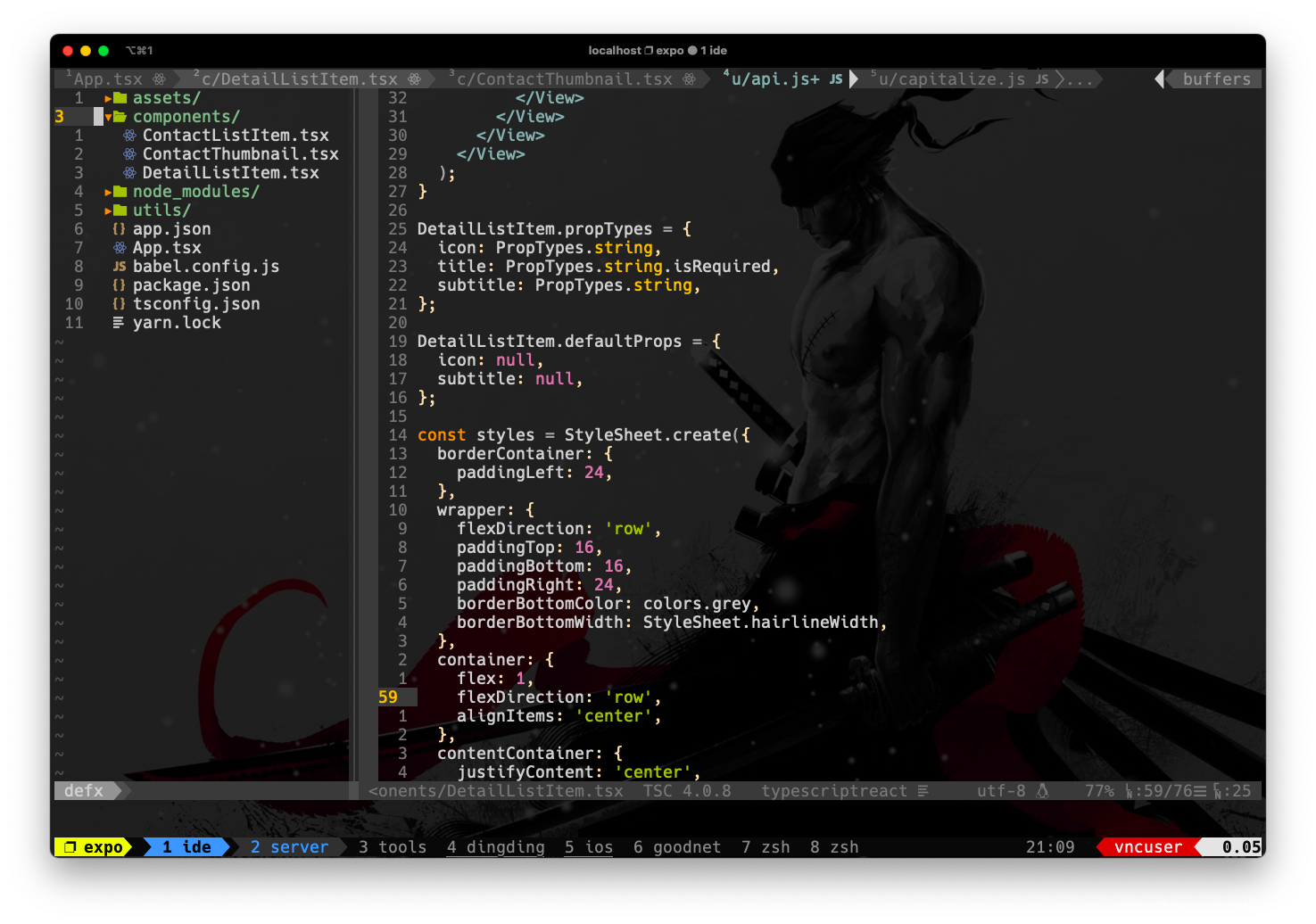Click the React icon in the App.tsx buffer tab
This screenshot has width=1316, height=924.
coord(159,79)
